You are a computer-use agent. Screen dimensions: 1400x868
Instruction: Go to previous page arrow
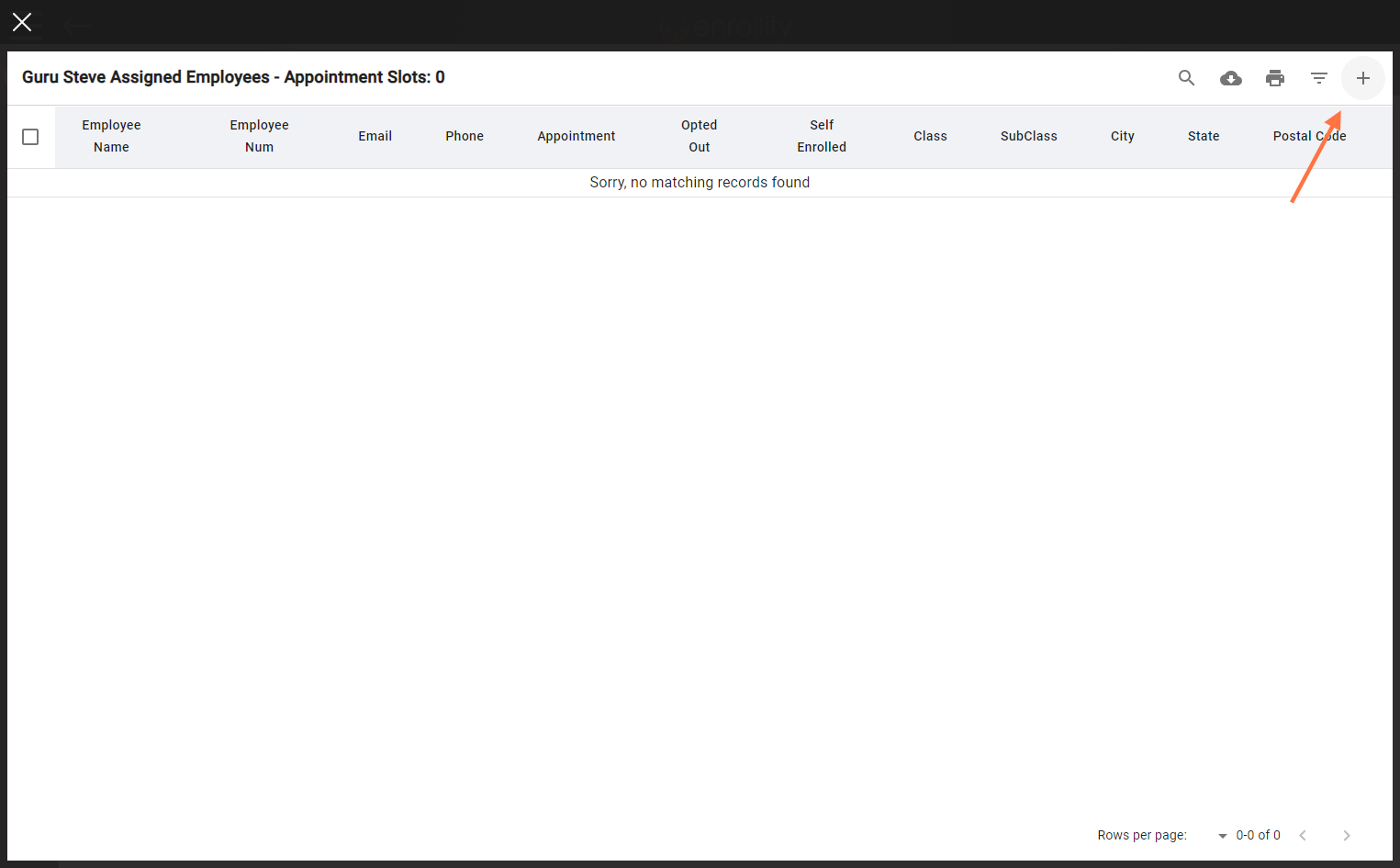[x=1302, y=835]
